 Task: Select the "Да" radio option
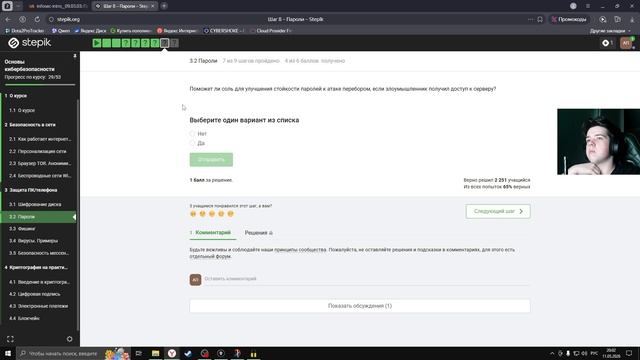coord(192,143)
